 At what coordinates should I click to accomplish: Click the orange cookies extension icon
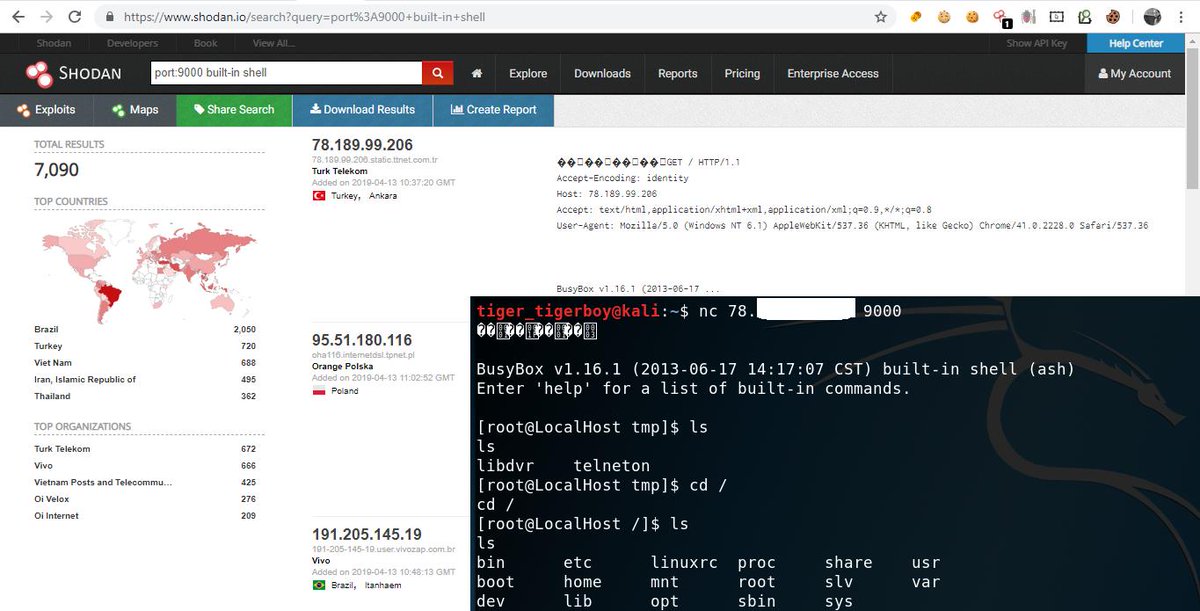coord(916,17)
